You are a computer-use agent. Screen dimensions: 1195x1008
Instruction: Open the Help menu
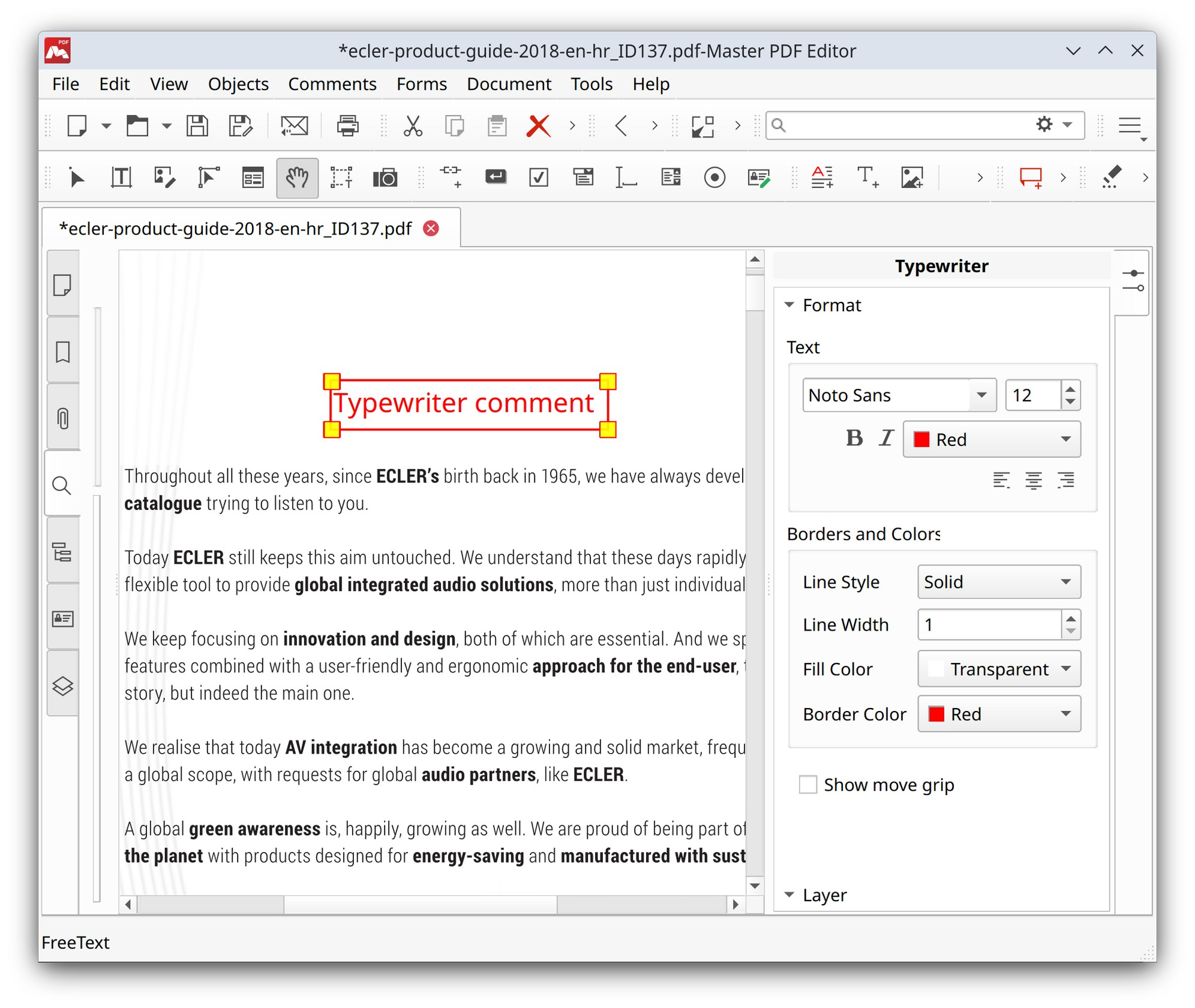650,84
